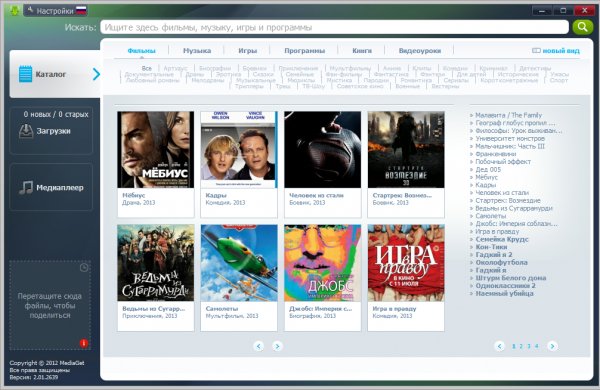Click Побочный эффект in the list

pyautogui.click(x=503, y=162)
